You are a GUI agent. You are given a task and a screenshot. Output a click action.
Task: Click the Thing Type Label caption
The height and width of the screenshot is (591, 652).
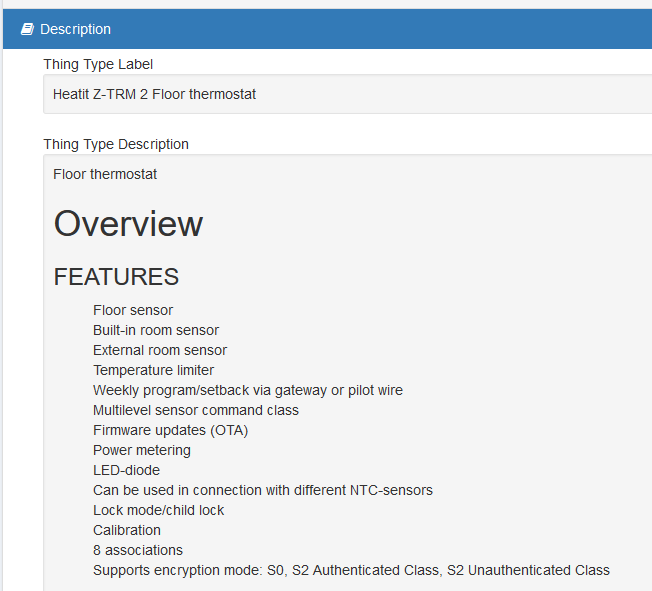98,64
